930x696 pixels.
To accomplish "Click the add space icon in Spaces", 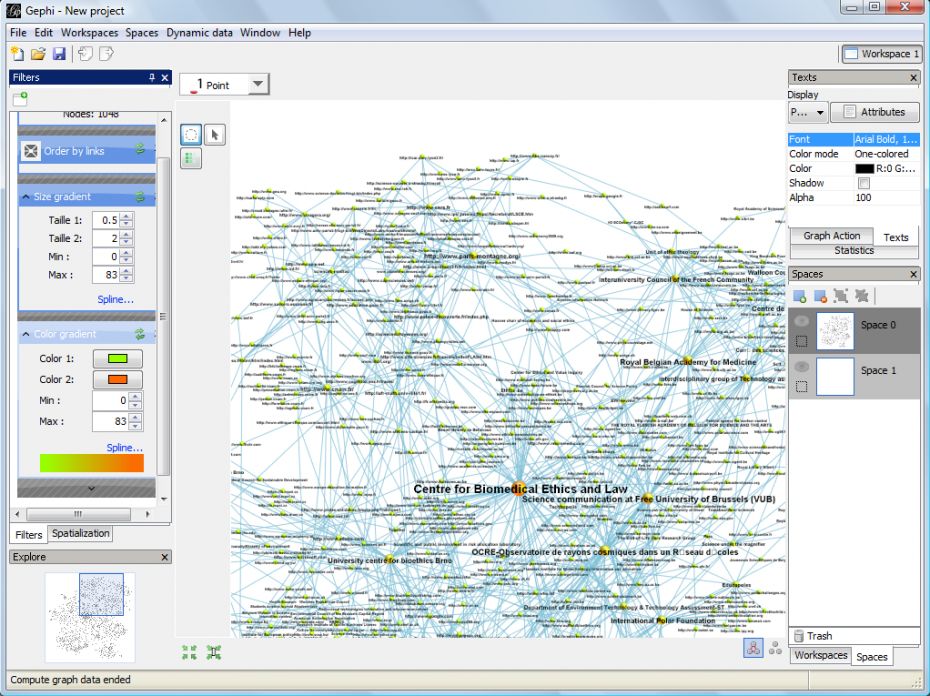I will pyautogui.click(x=800, y=295).
